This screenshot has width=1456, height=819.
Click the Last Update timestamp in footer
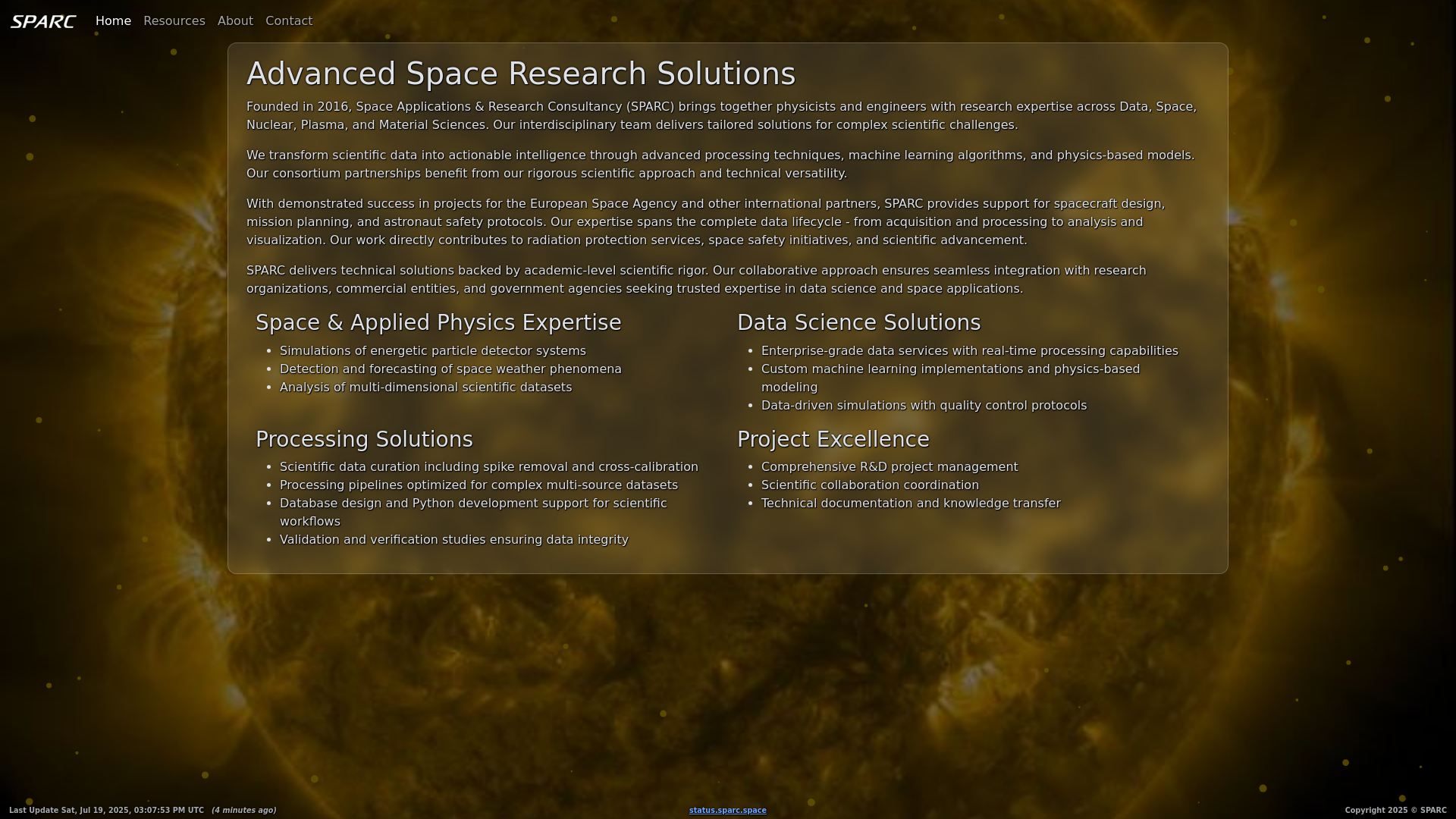(x=106, y=810)
